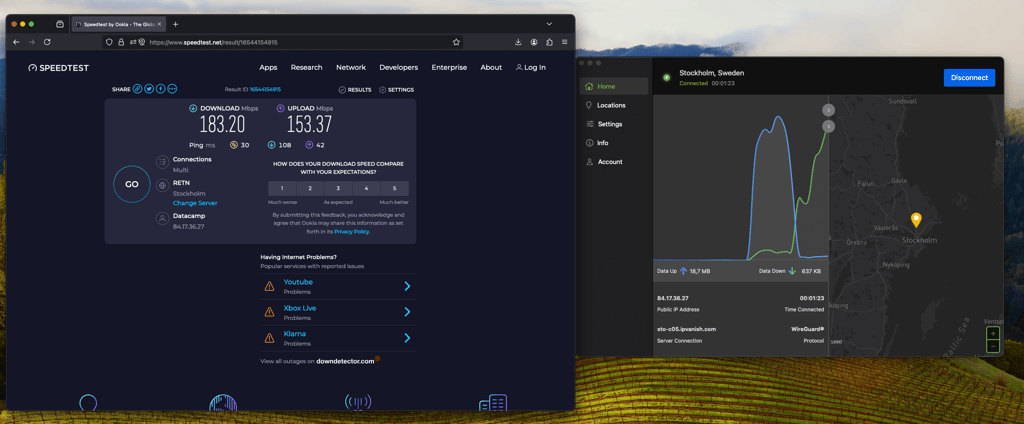Open the Apps menu item
Image resolution: width=1024 pixels, height=424 pixels.
[x=268, y=67]
